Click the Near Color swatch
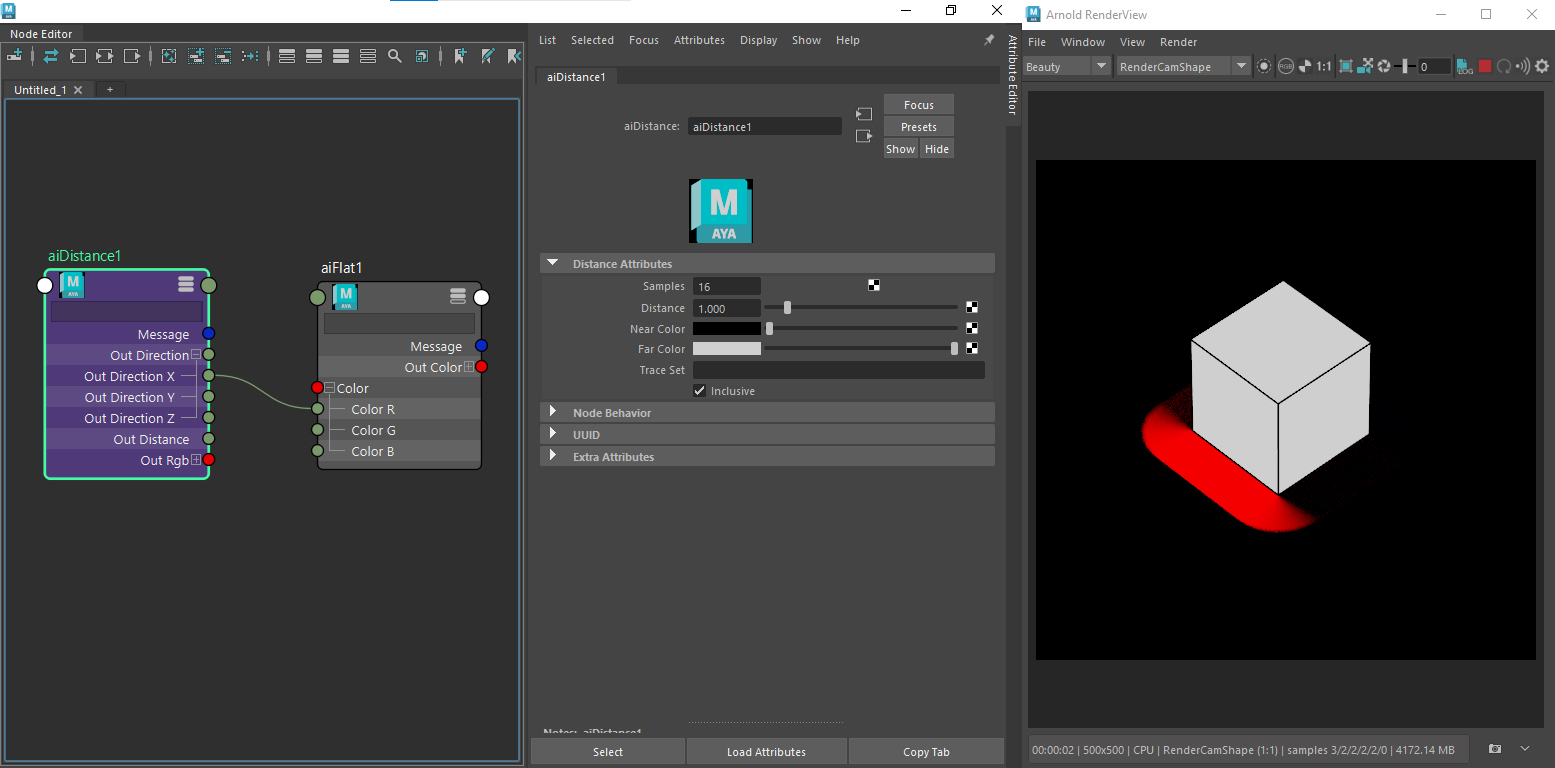This screenshot has height=768, width=1555. (x=727, y=328)
